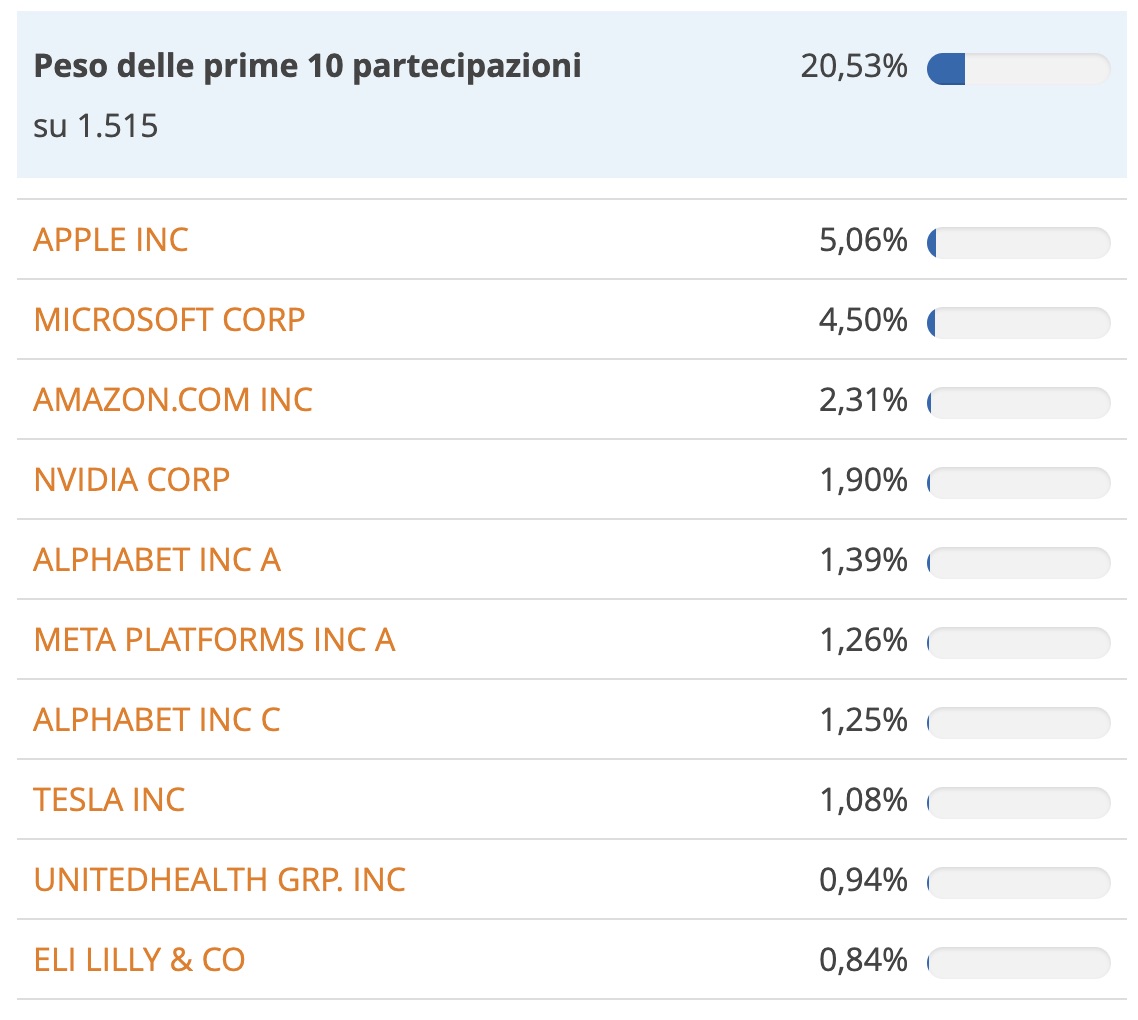Click the ALPHABET INC A link
Screen dimensions: 1138x1020
point(156,561)
